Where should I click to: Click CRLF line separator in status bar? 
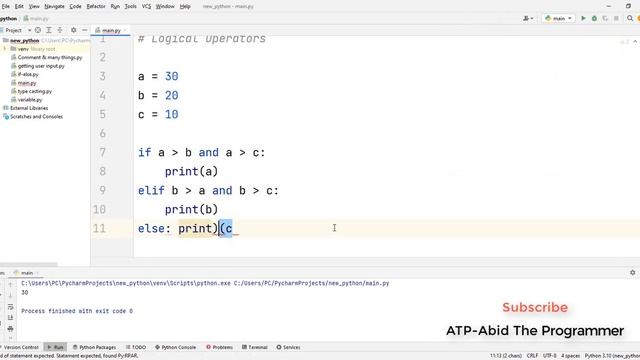(532, 356)
